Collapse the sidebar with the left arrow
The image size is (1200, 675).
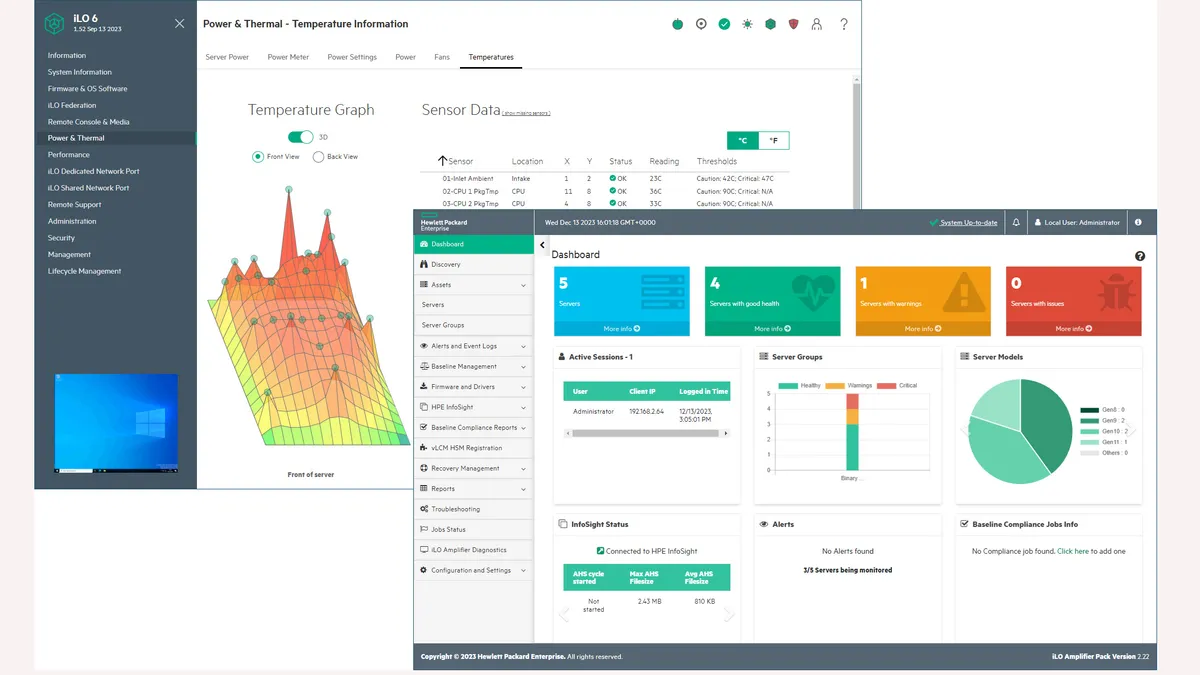tap(542, 245)
